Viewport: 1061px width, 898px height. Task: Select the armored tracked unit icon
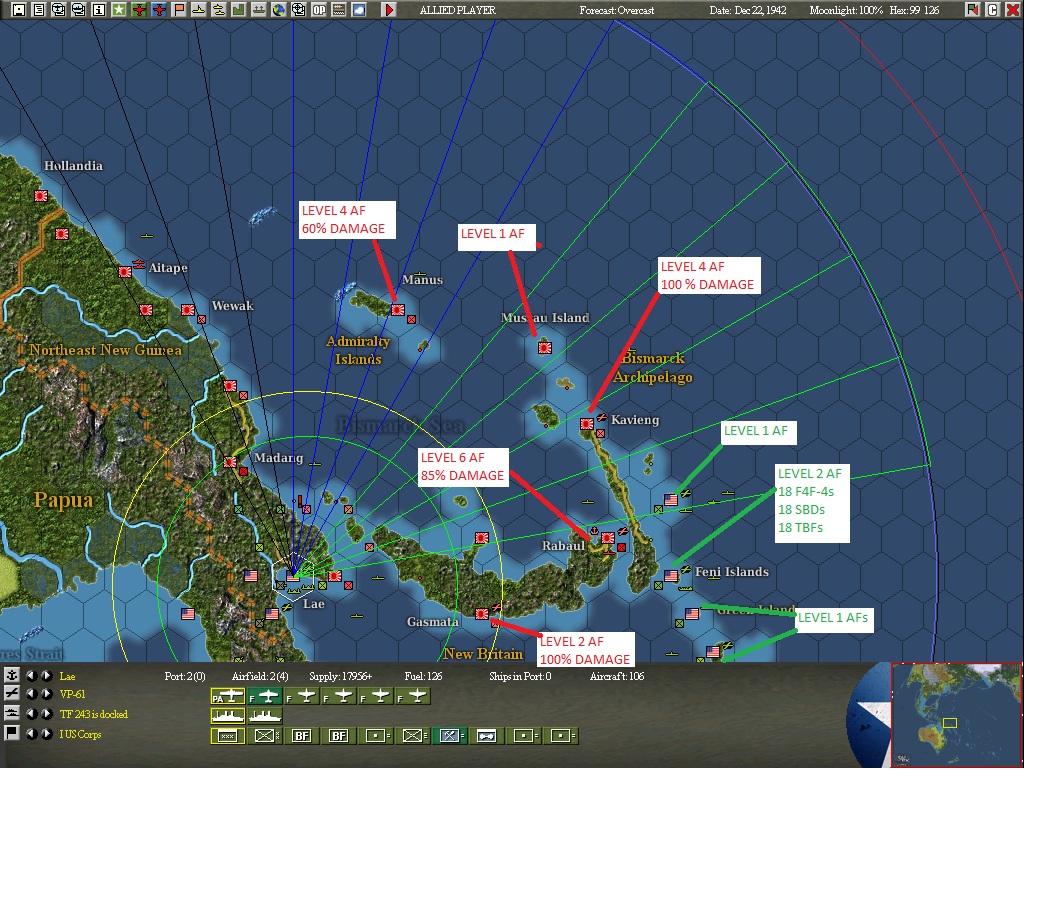click(x=487, y=736)
